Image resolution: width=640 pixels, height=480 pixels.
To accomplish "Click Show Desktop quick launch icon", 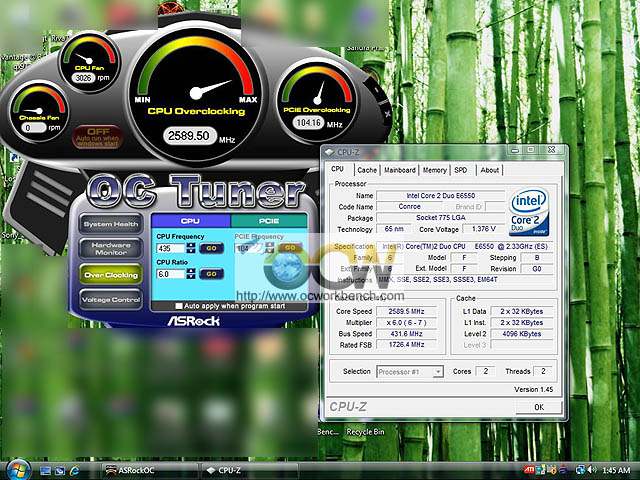I will click(x=45, y=471).
